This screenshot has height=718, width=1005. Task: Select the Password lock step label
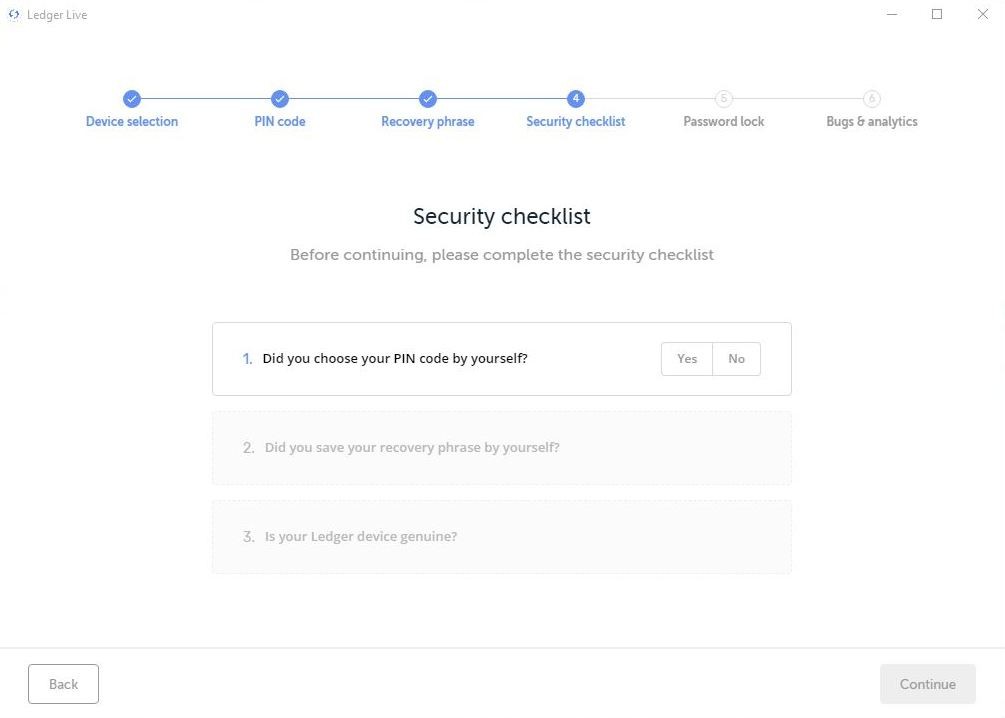[x=724, y=122]
